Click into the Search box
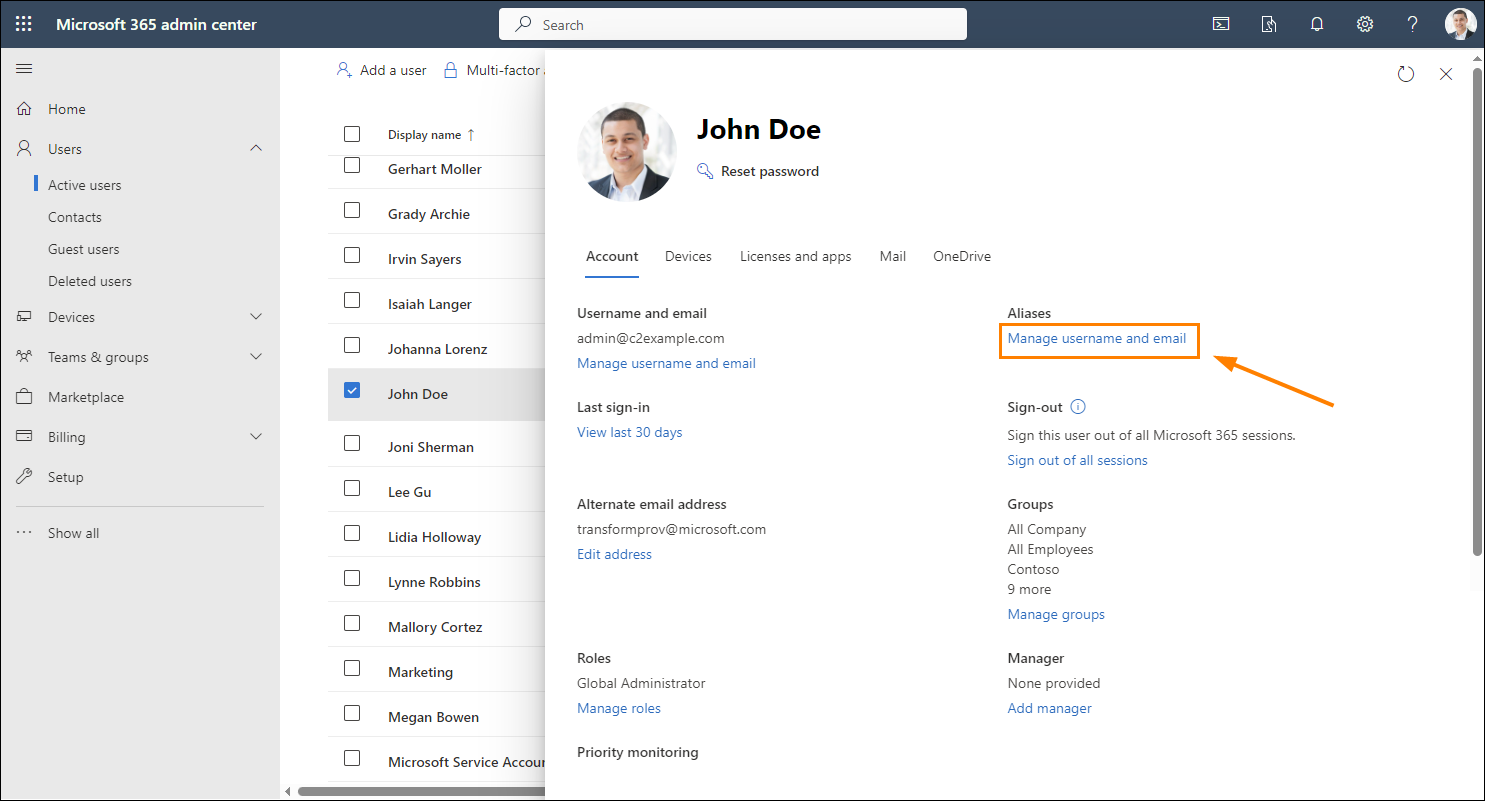This screenshot has height=801, width=1485. [733, 24]
